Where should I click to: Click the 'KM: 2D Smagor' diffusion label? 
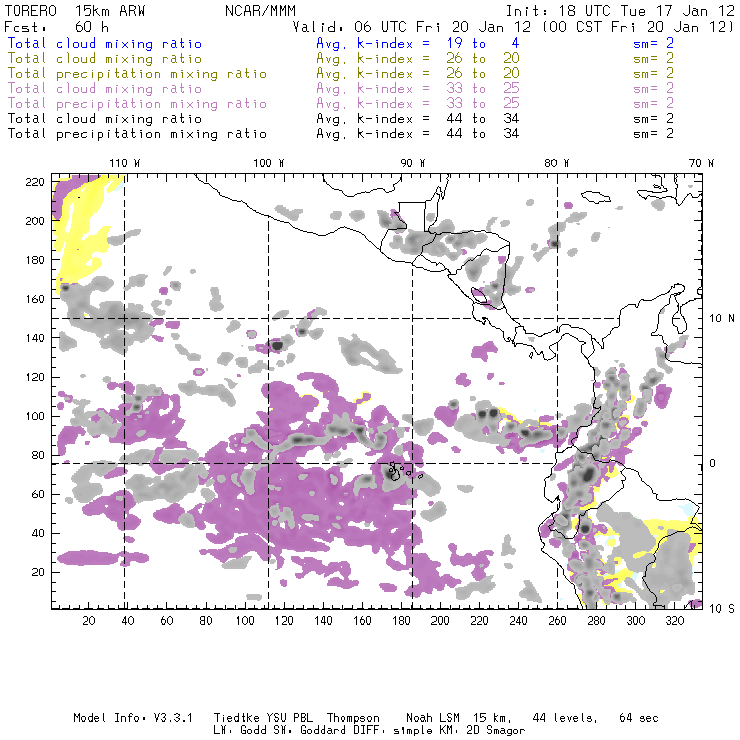(482, 731)
